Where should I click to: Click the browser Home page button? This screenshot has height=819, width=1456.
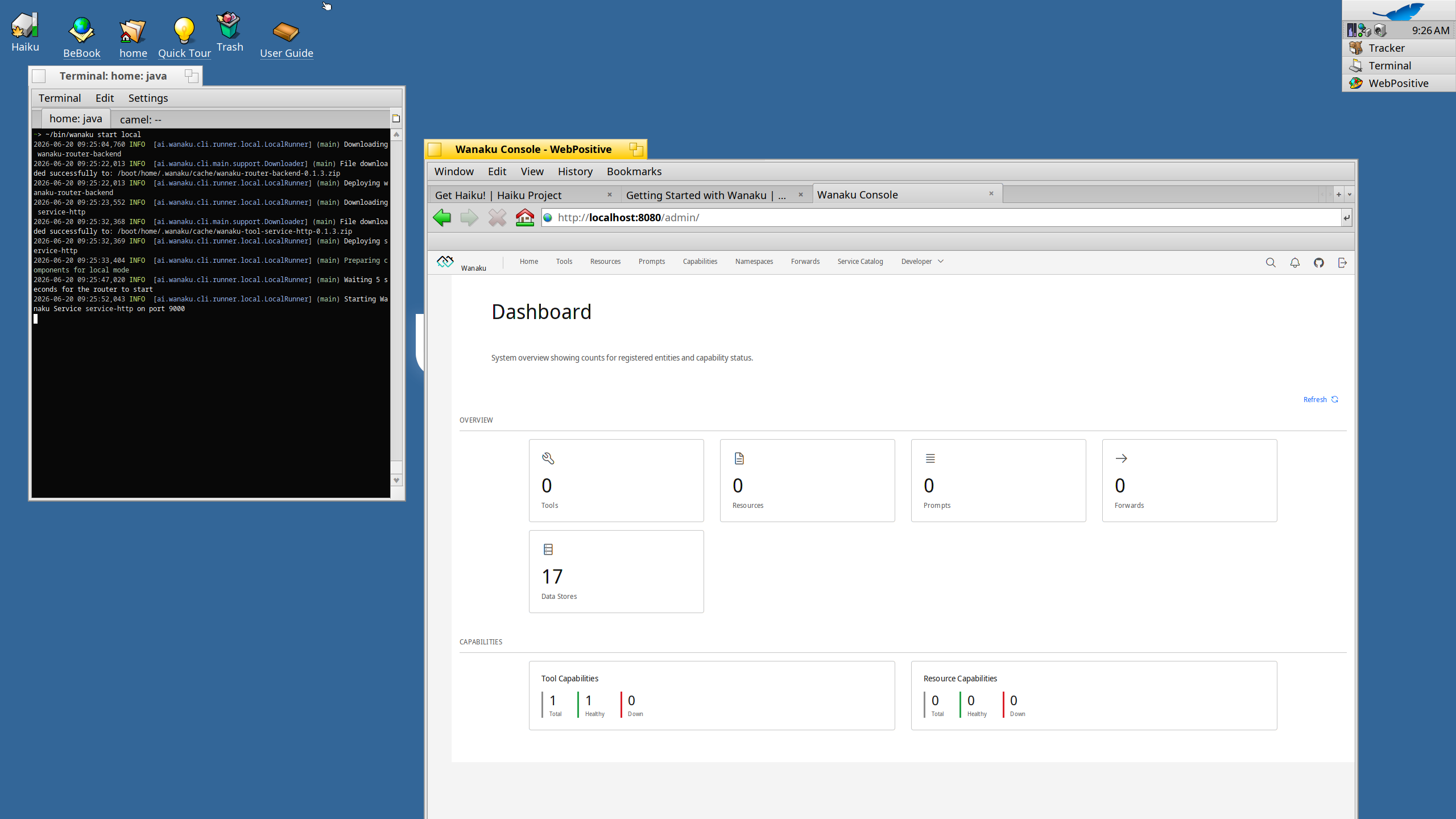pyautogui.click(x=524, y=217)
